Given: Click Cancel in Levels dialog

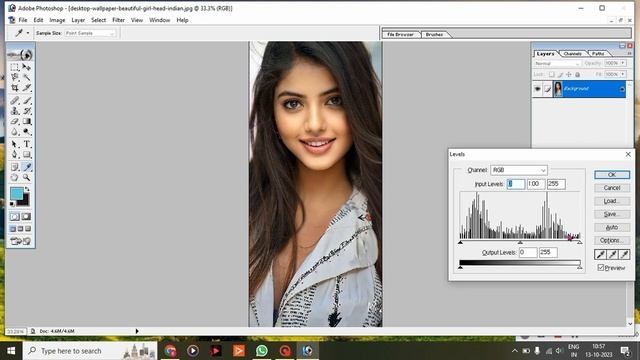Looking at the screenshot, I should (x=612, y=188).
